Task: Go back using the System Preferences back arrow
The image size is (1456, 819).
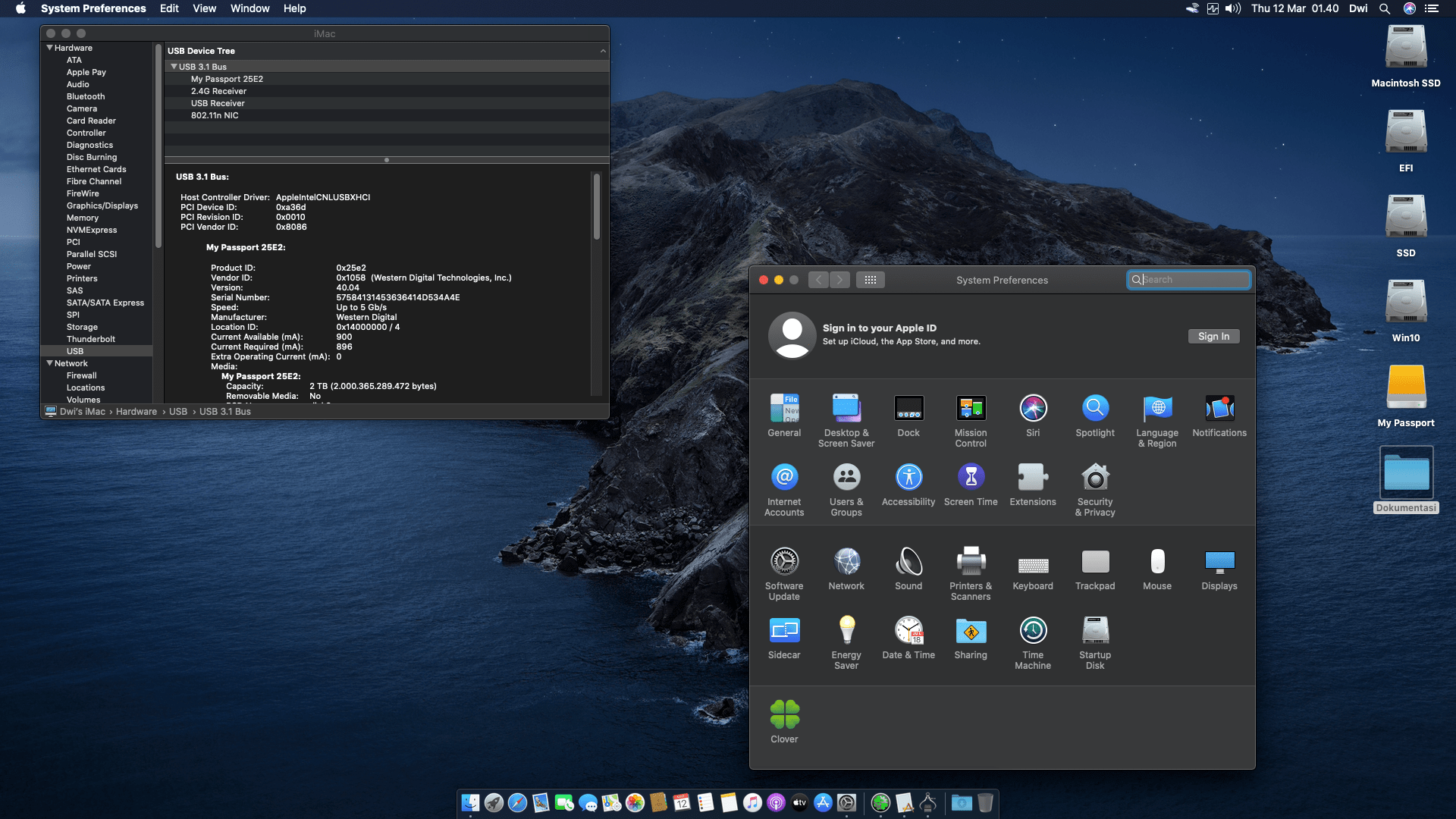Action: (x=818, y=279)
